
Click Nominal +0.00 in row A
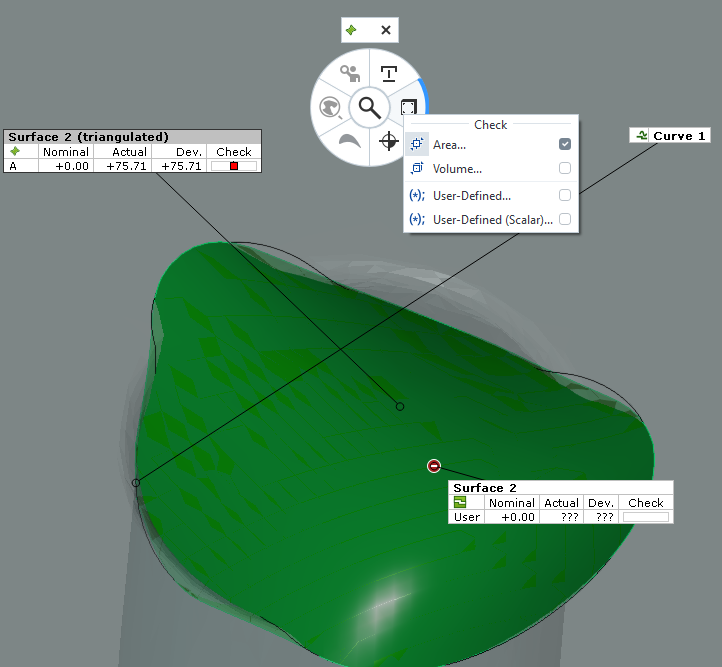point(72,166)
